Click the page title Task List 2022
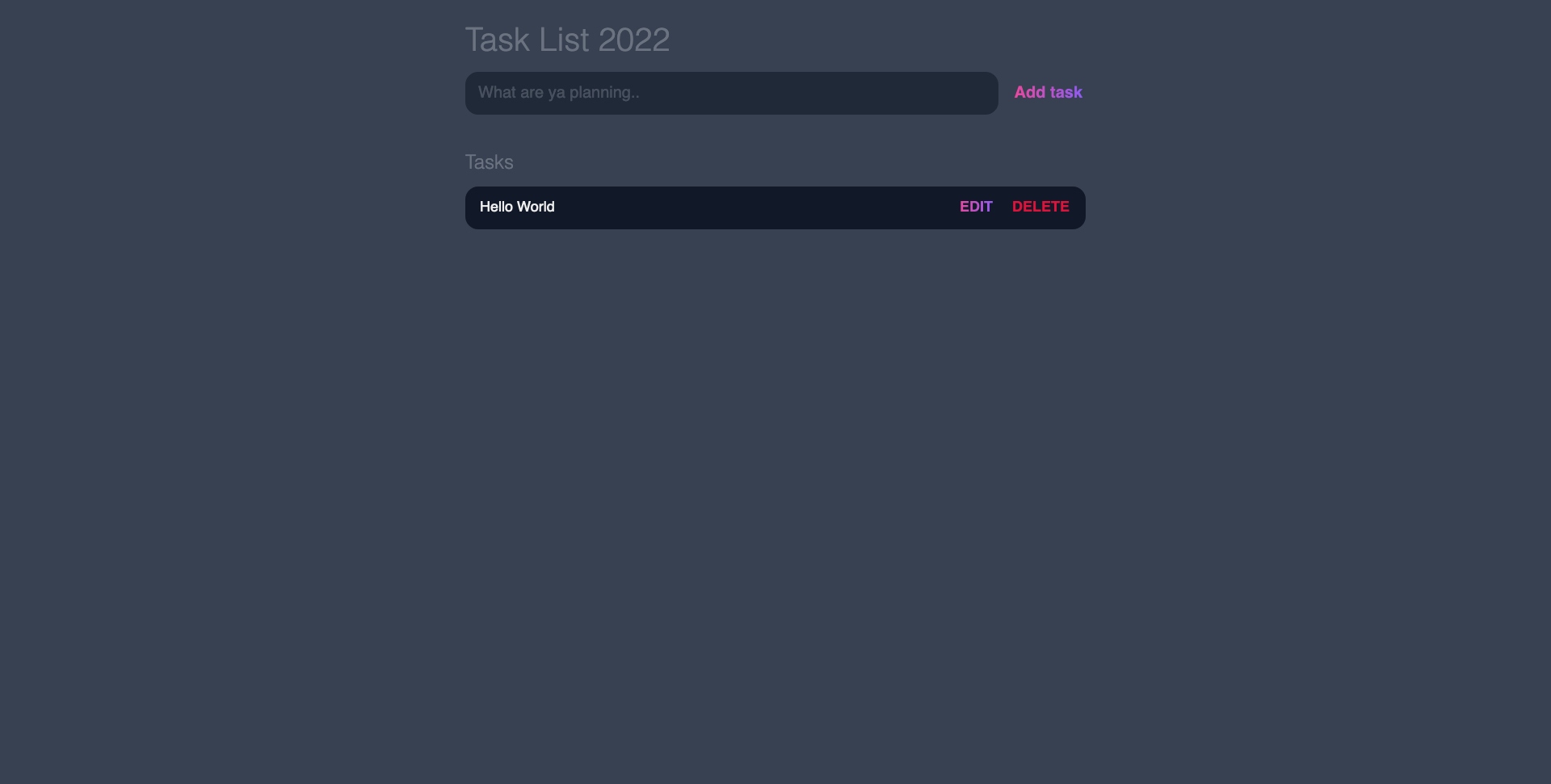The height and width of the screenshot is (784, 1551). tap(567, 40)
